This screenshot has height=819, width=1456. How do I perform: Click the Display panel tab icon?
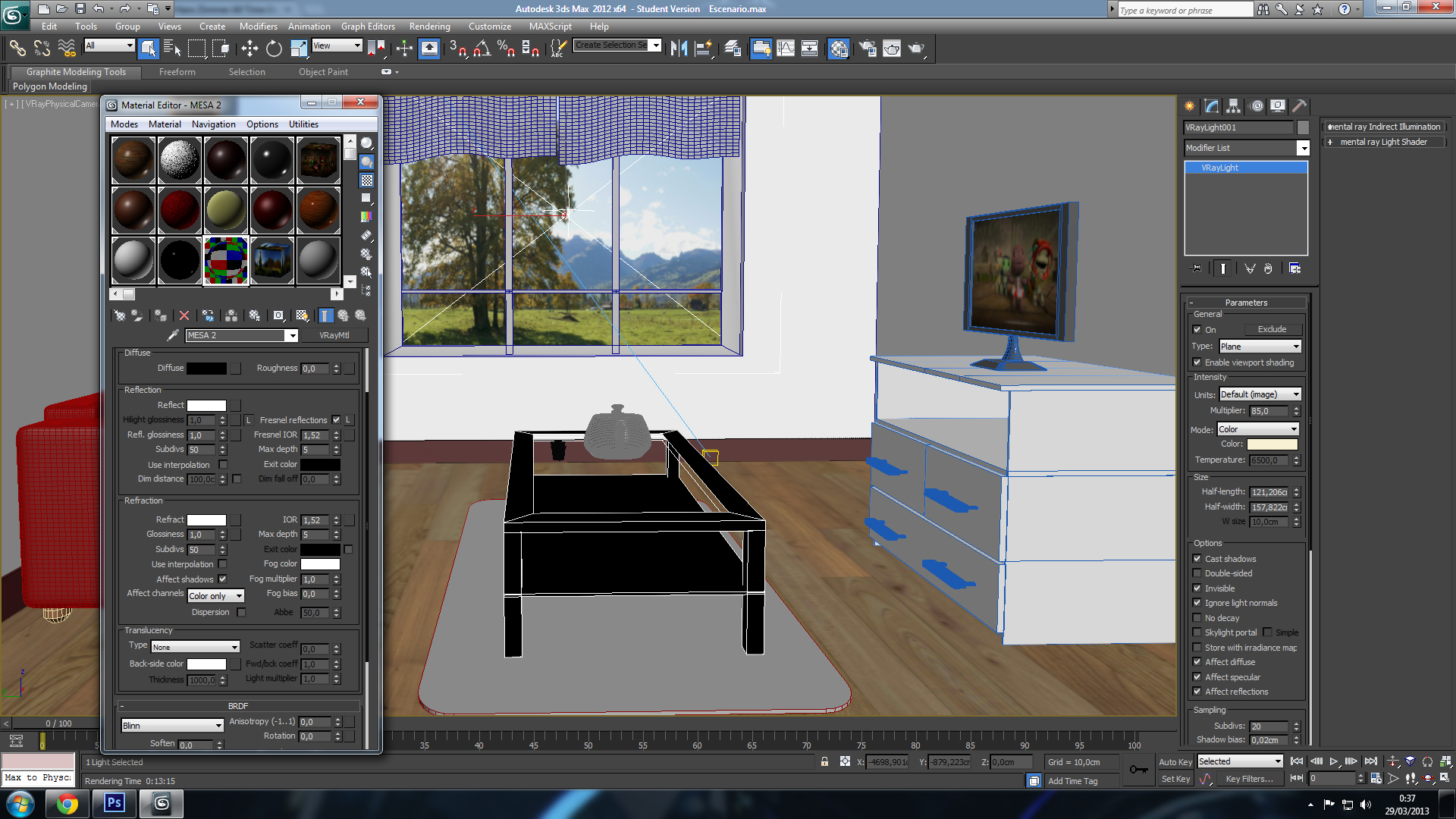pyautogui.click(x=1278, y=106)
